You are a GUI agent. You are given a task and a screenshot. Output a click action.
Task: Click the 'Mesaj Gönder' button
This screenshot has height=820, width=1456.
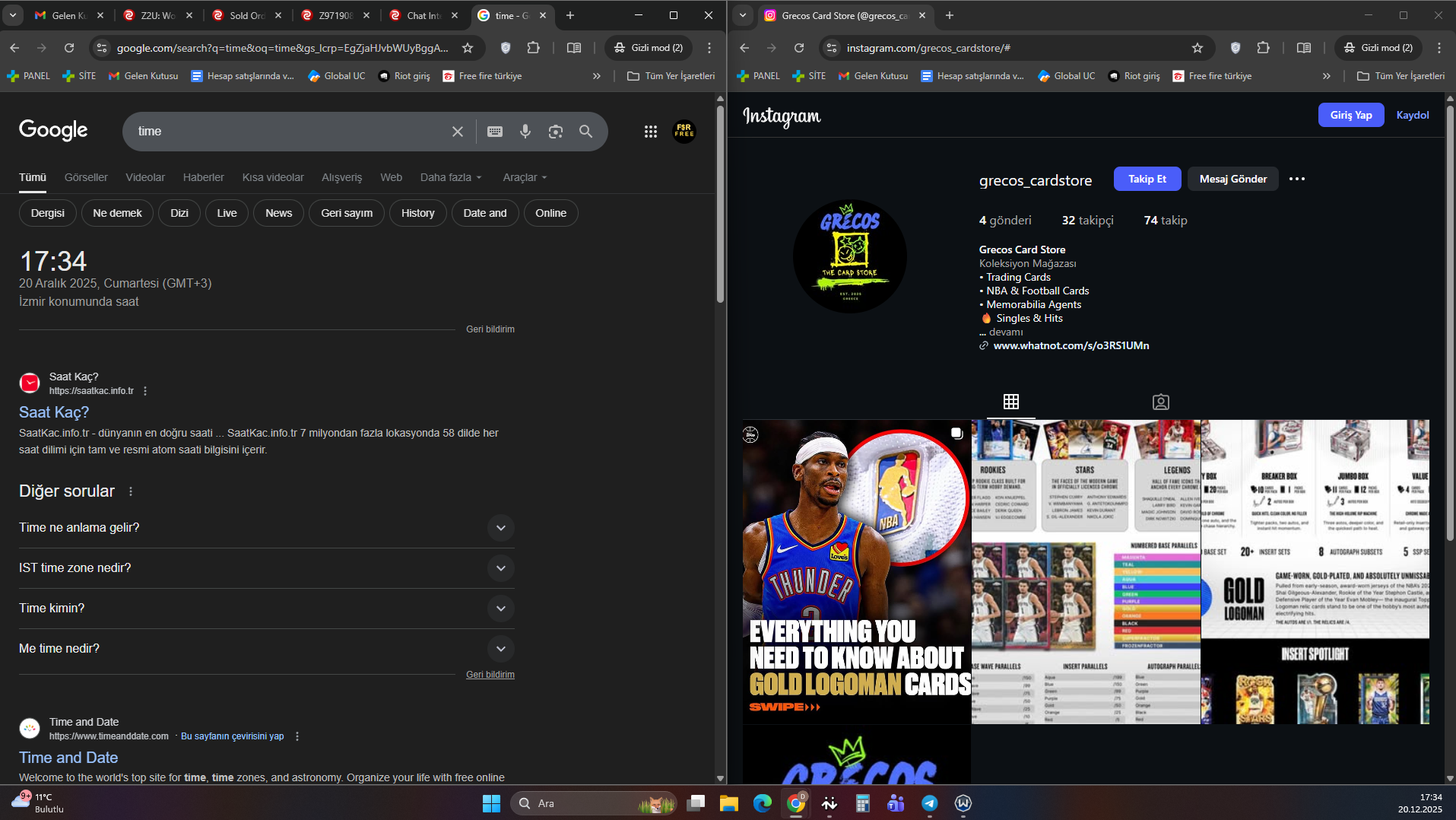[1233, 179]
